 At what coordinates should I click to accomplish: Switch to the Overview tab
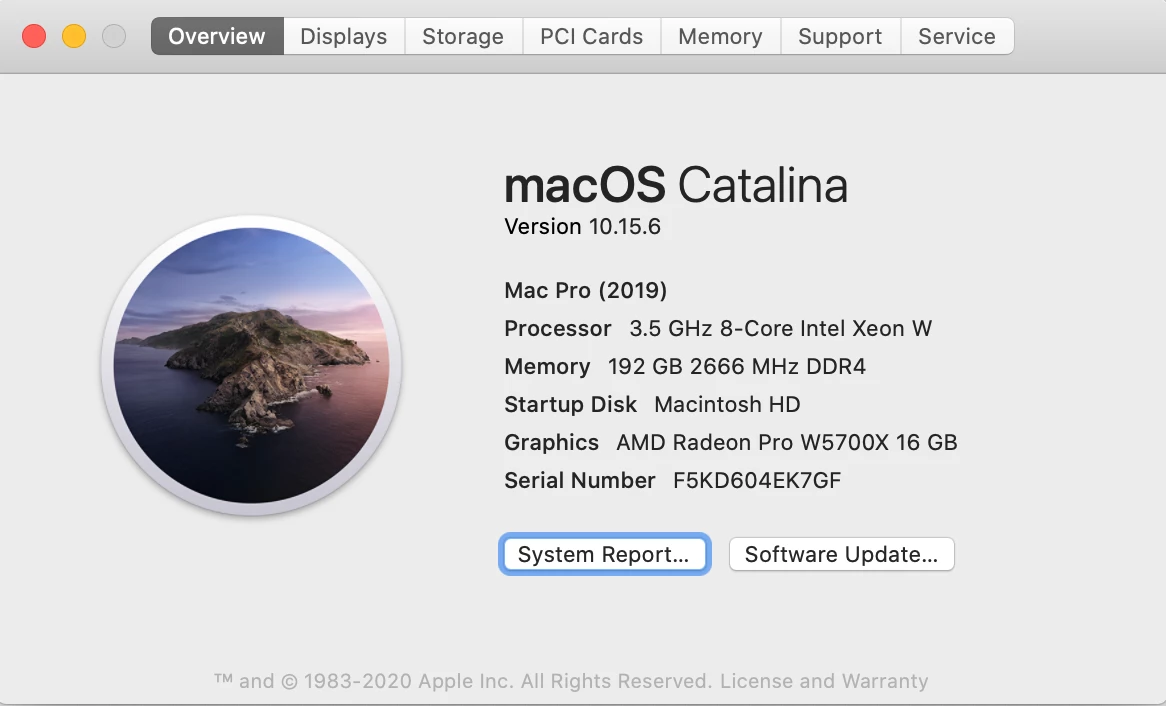[217, 36]
